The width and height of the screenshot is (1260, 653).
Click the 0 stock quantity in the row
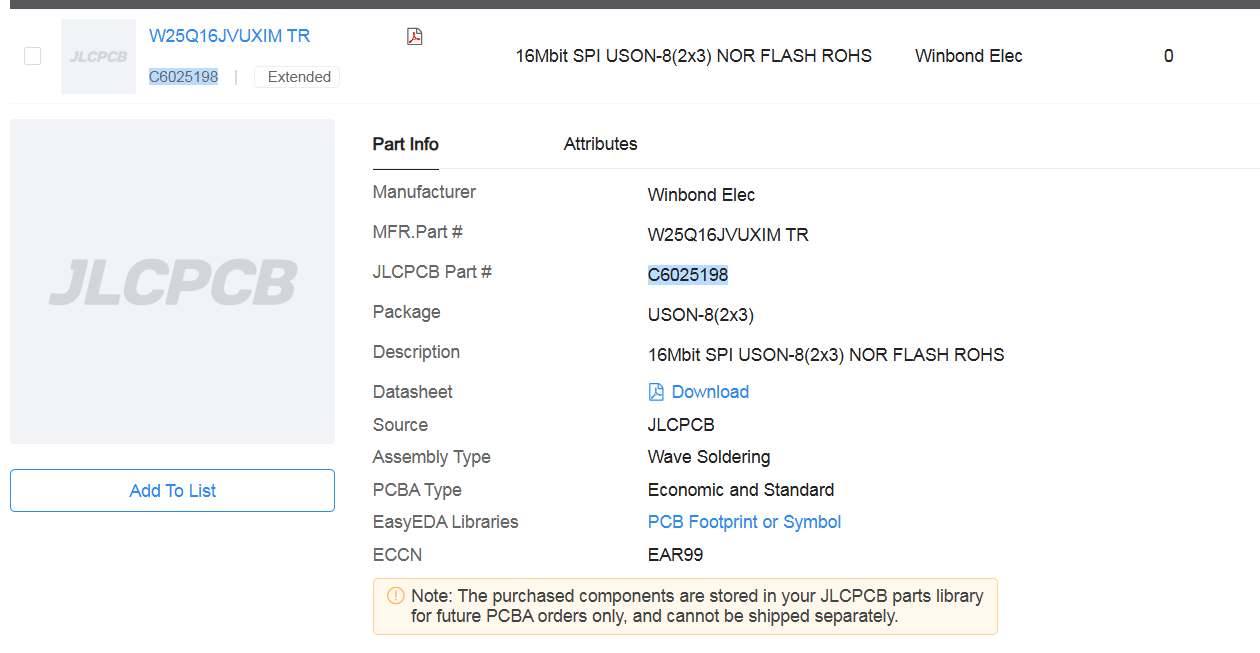pos(1168,56)
